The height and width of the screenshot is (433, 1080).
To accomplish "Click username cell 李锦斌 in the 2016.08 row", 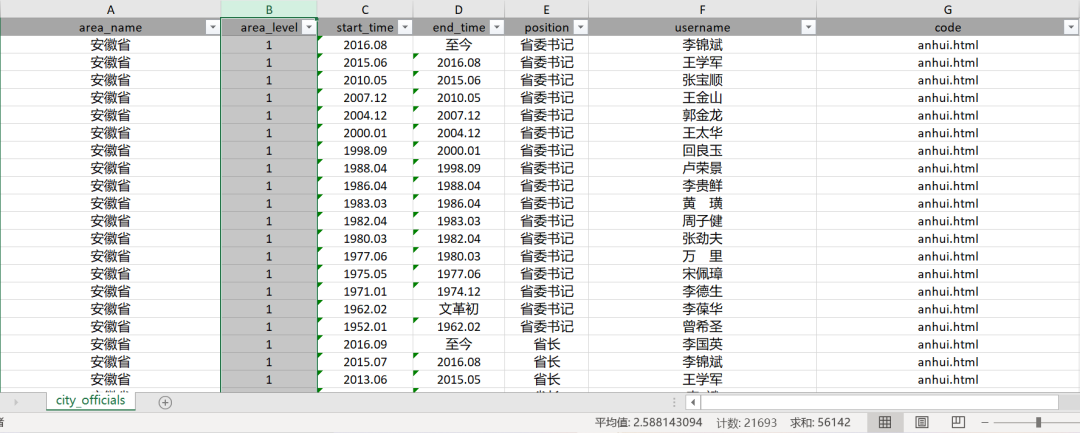I will point(703,45).
